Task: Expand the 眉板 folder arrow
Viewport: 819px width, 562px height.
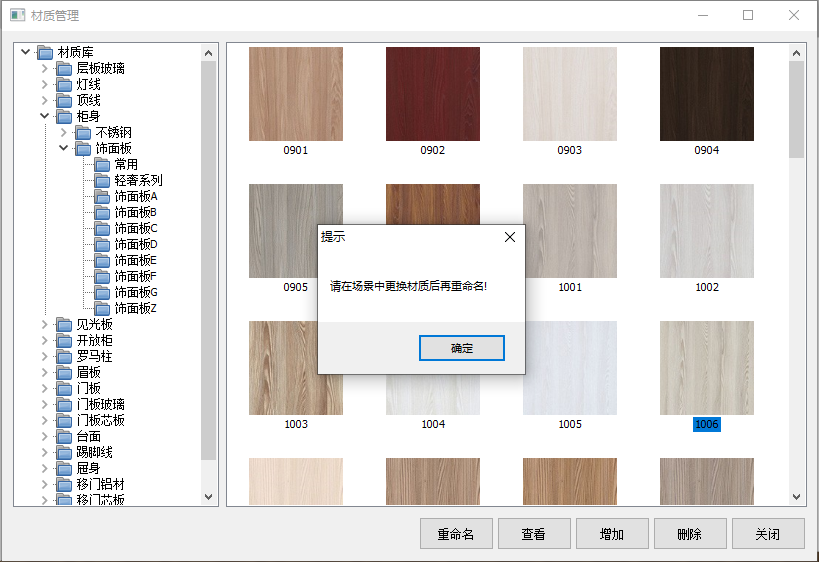Action: click(44, 372)
